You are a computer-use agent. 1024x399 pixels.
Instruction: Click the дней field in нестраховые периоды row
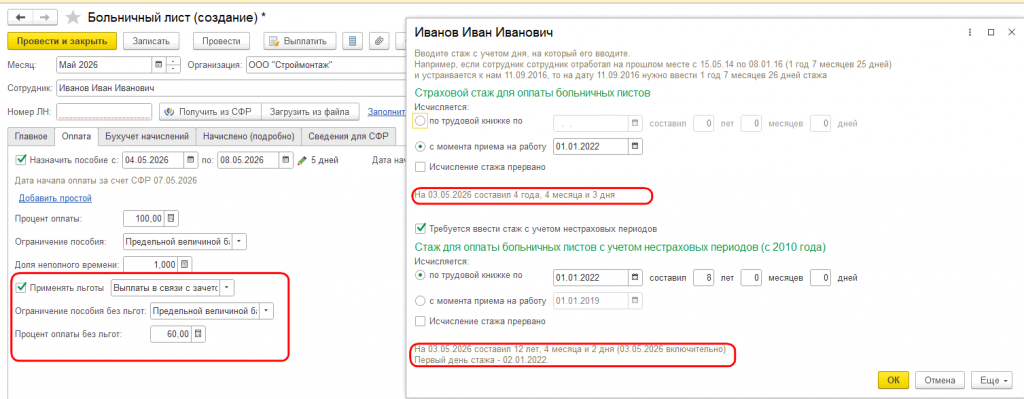[x=820, y=277]
